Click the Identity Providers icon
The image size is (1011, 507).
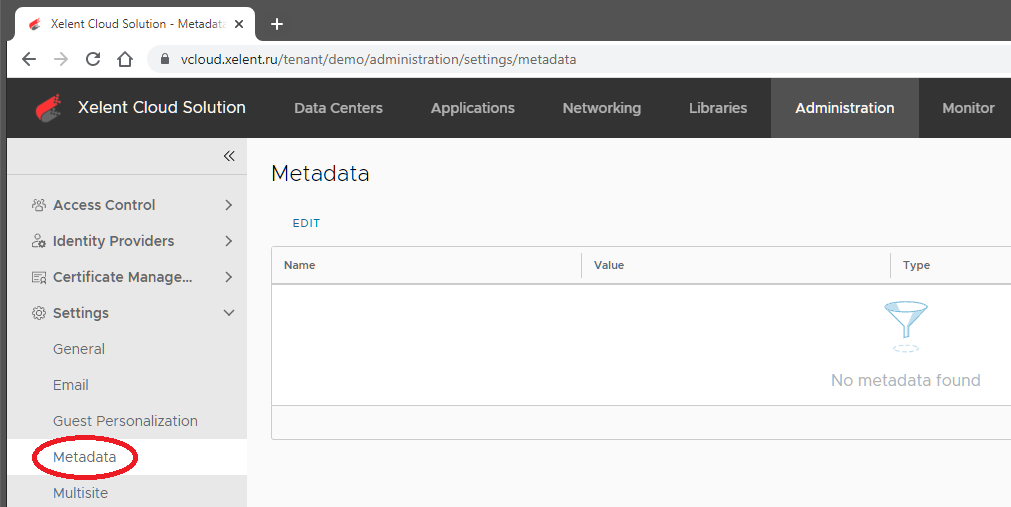pos(39,241)
